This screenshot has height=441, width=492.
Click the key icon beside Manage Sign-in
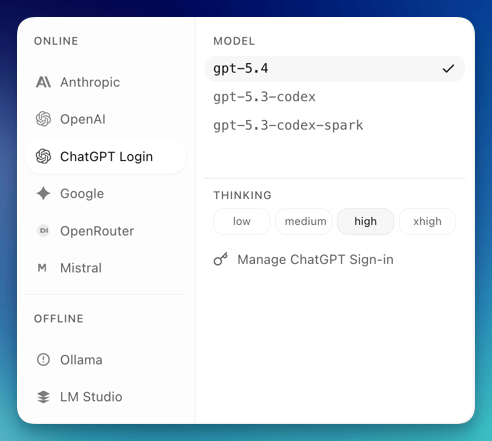tap(221, 259)
